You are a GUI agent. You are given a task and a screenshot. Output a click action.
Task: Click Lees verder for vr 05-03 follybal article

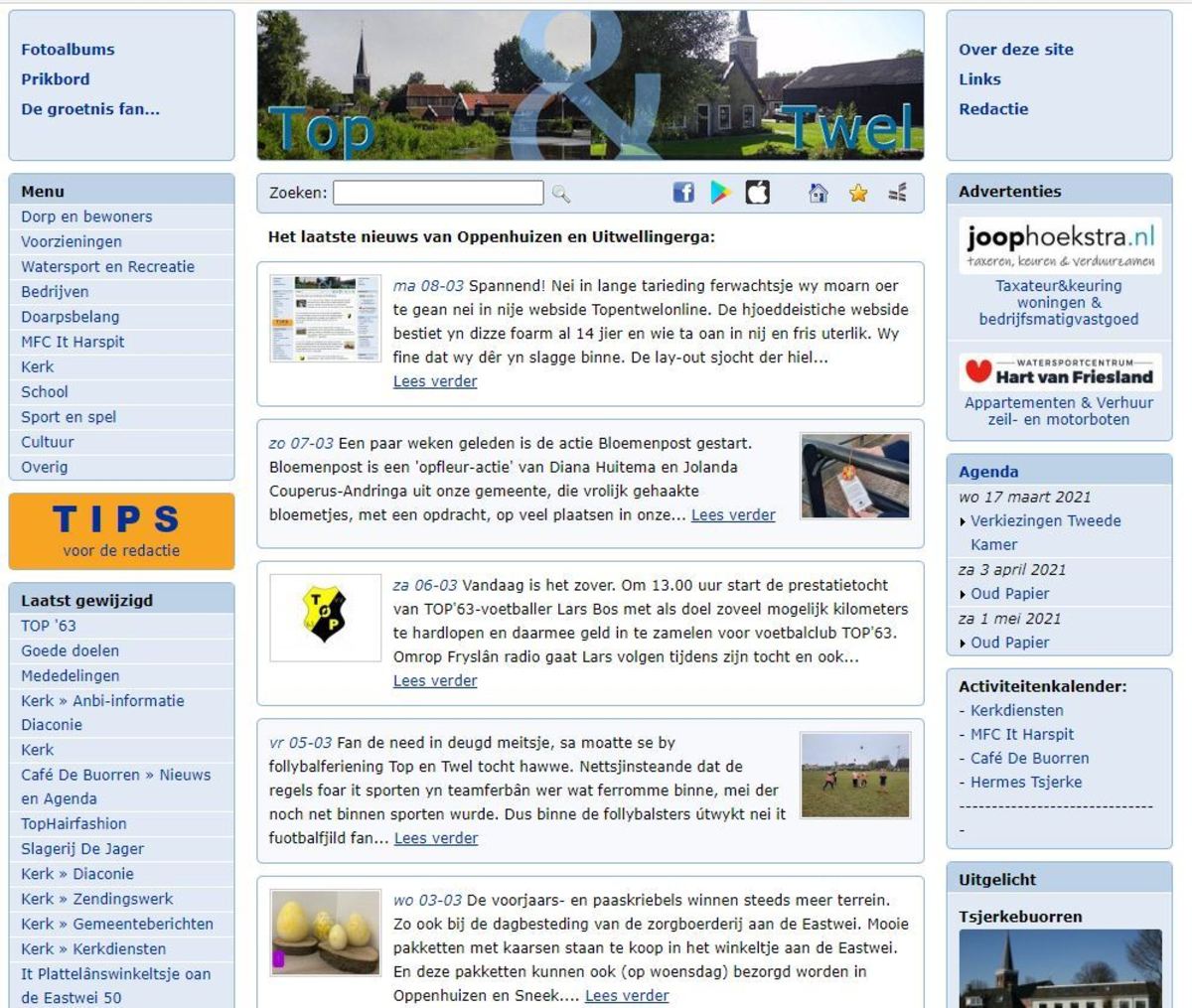pyautogui.click(x=436, y=838)
